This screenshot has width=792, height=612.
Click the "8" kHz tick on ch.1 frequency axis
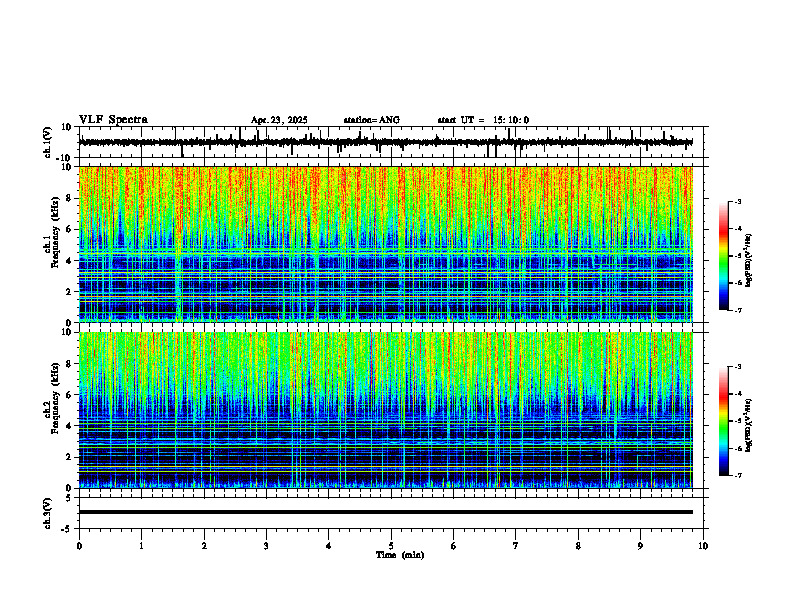point(69,198)
